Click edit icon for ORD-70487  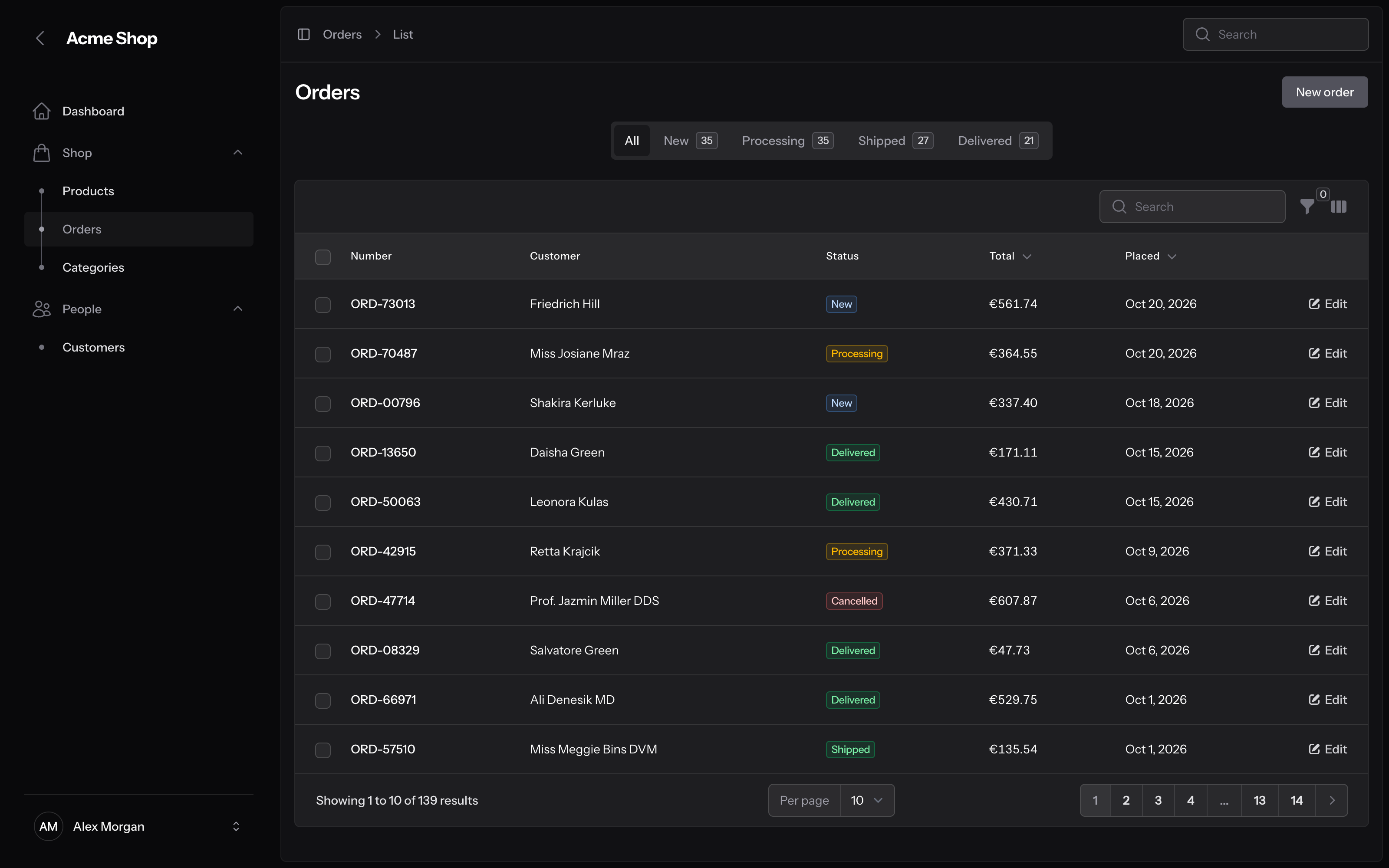tap(1314, 353)
